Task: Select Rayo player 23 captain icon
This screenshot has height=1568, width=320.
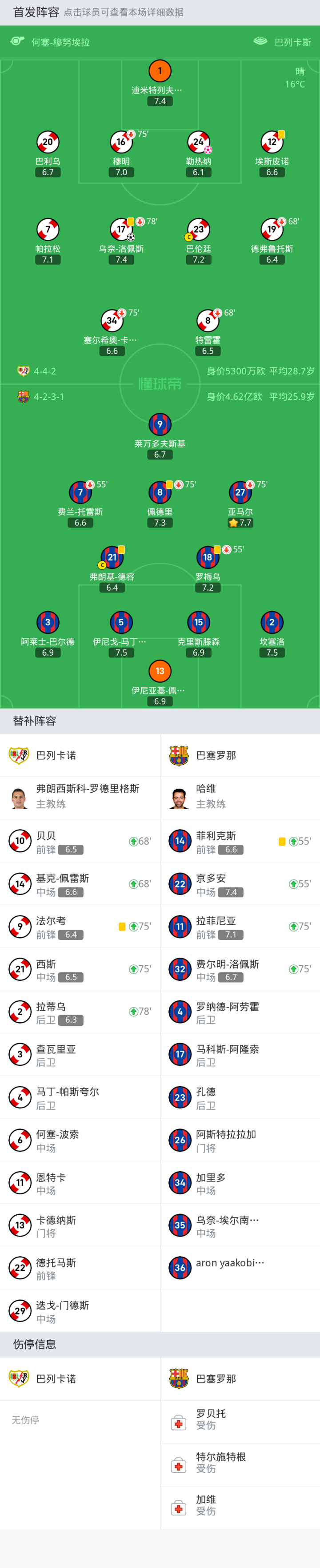Action: coord(198,230)
